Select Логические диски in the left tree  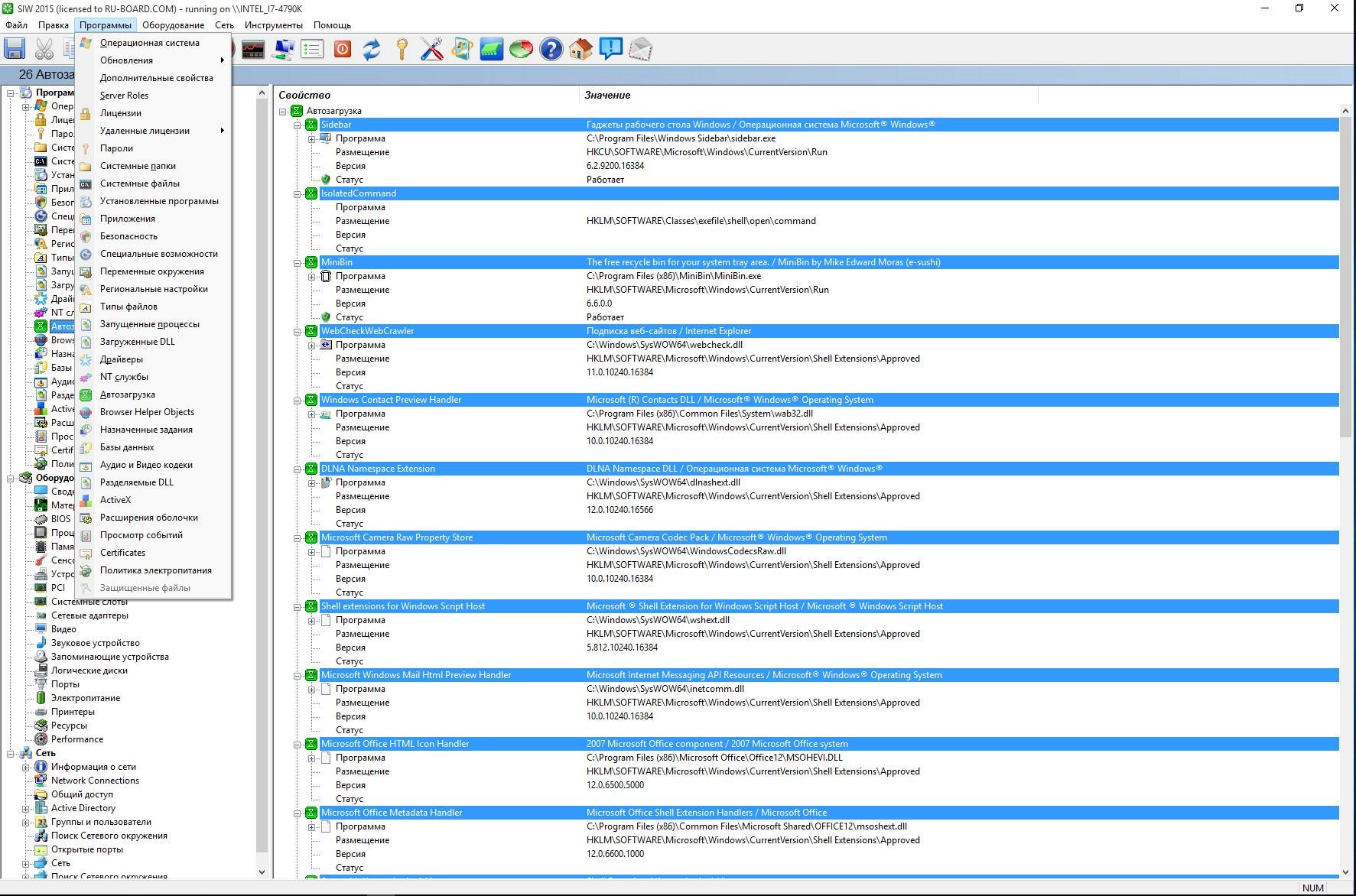89,670
